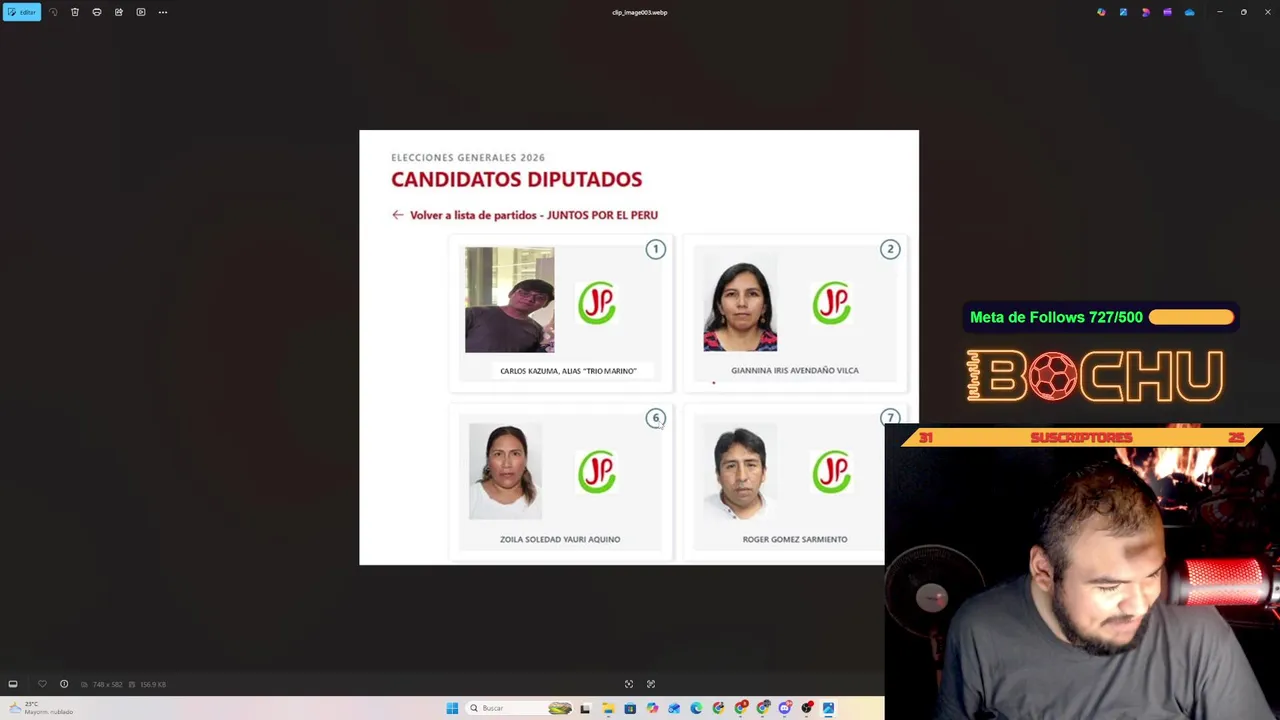Mark image as favorite with heart icon
This screenshot has height=720, width=1280.
(42, 684)
